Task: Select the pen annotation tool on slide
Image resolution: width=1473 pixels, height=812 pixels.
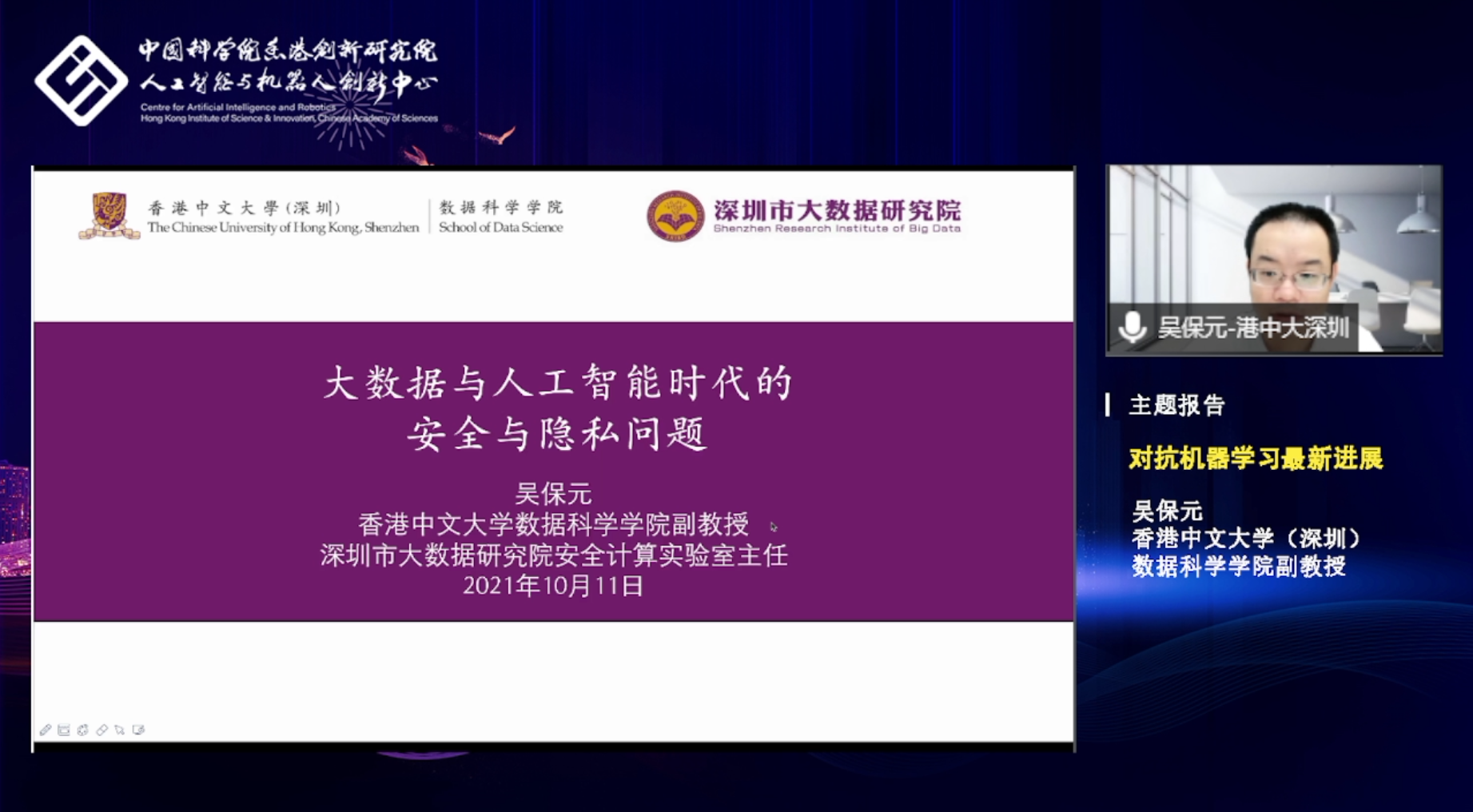Action: pos(46,730)
